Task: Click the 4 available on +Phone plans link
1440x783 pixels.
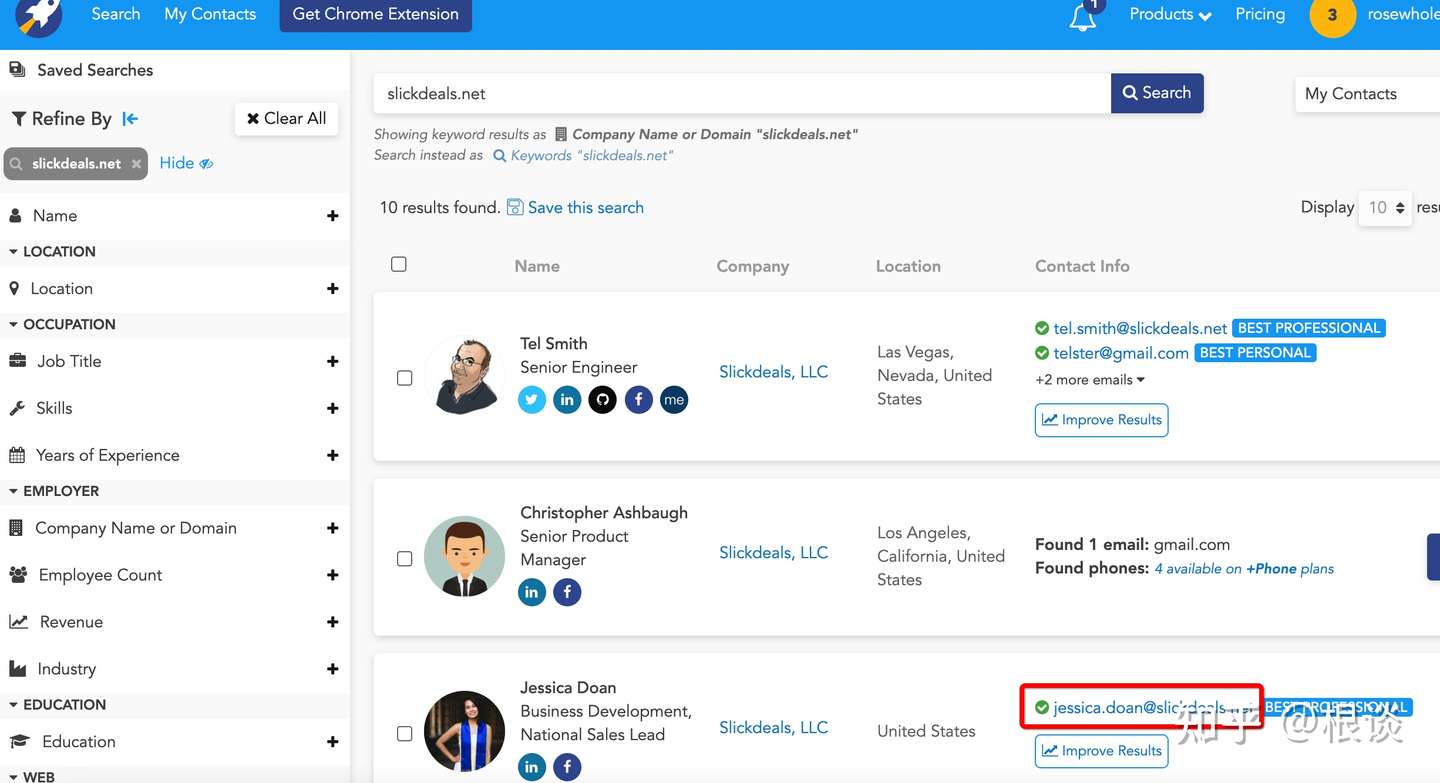Action: point(1244,569)
